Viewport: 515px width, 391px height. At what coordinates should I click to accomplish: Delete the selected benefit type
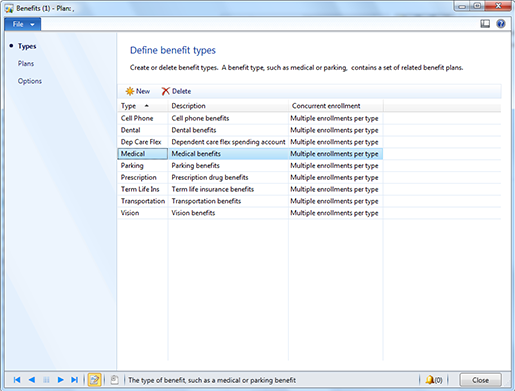[x=176, y=91]
